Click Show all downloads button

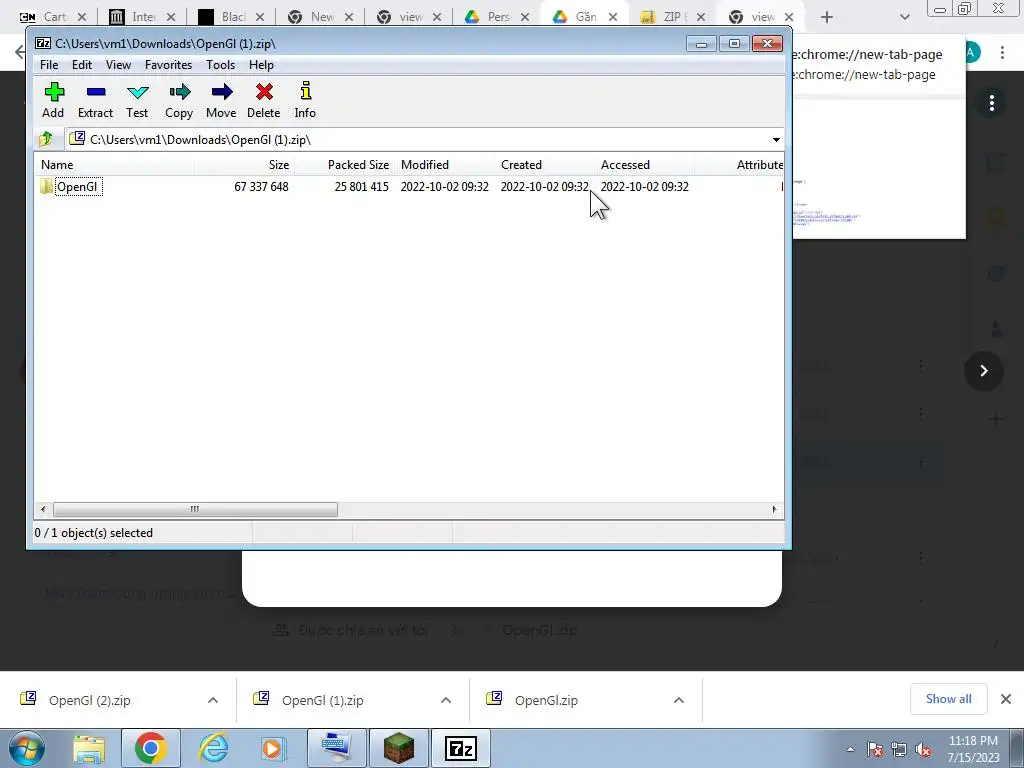(948, 699)
